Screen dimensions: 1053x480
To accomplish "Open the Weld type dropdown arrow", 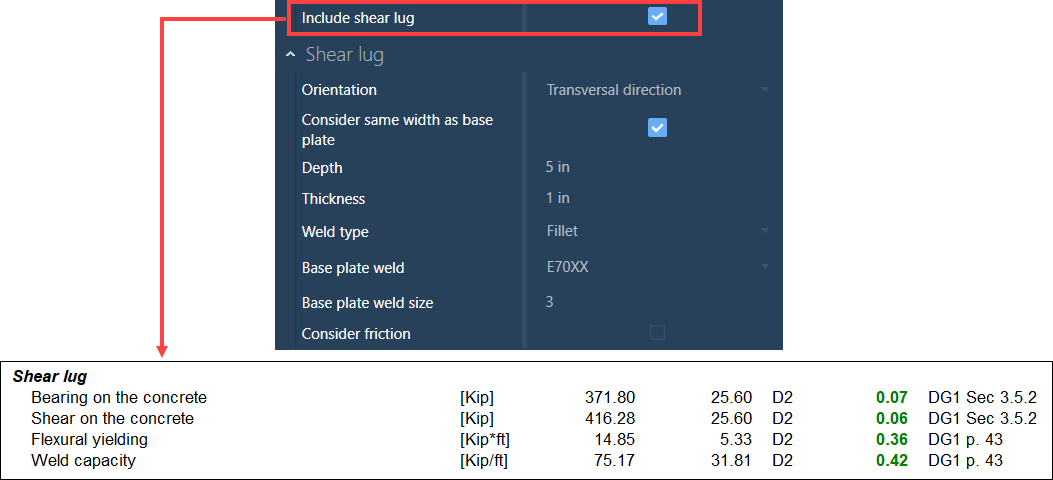I will pos(765,231).
